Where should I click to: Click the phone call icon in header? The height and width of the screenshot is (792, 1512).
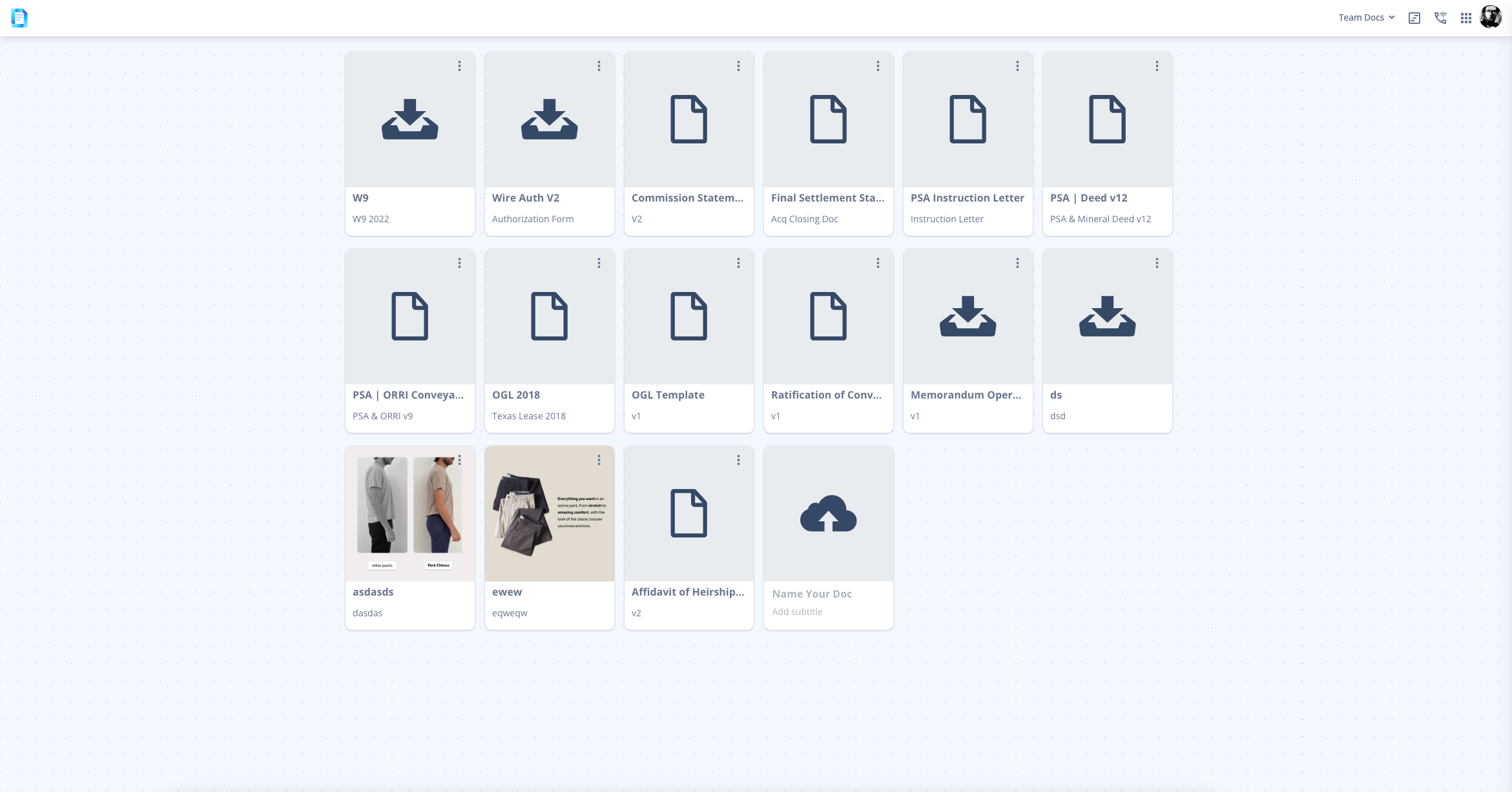coord(1440,17)
